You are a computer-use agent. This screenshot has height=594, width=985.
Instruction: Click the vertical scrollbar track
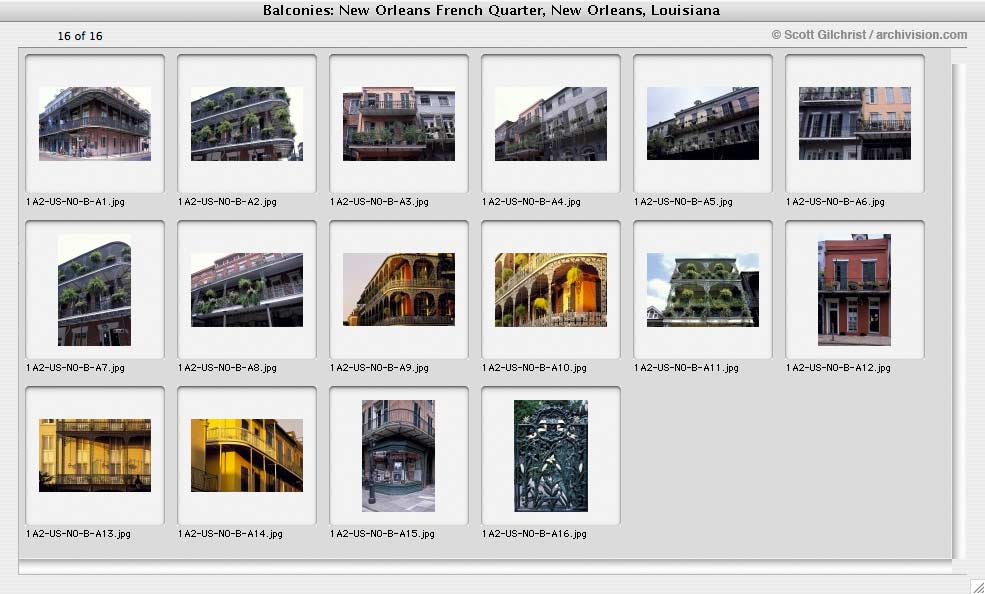[959, 311]
